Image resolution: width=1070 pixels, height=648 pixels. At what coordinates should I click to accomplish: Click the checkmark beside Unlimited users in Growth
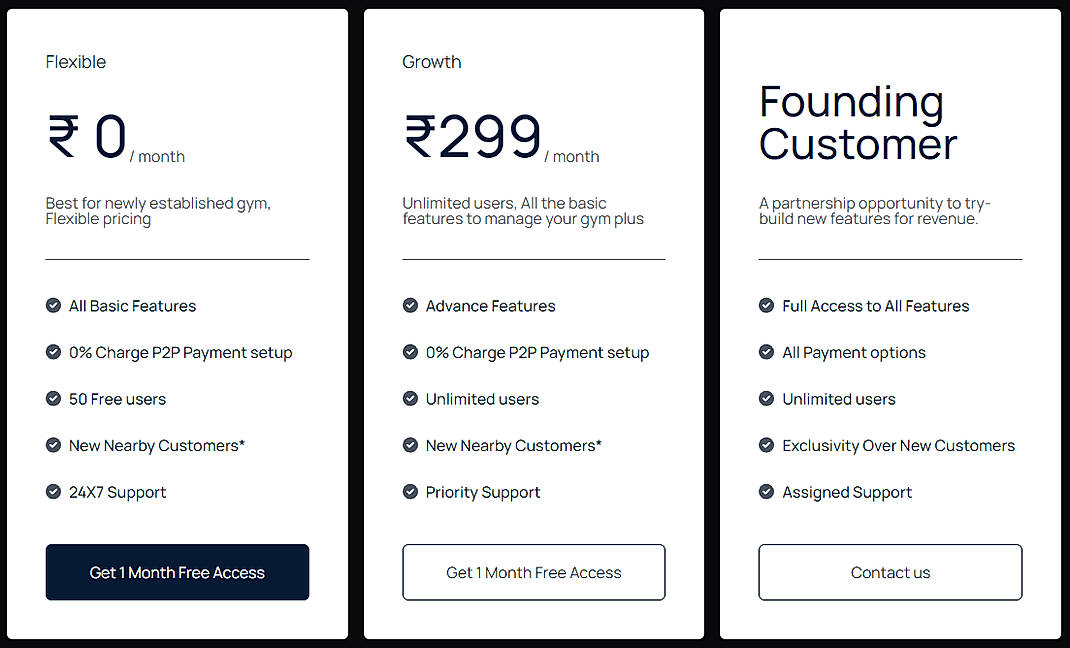tap(410, 399)
